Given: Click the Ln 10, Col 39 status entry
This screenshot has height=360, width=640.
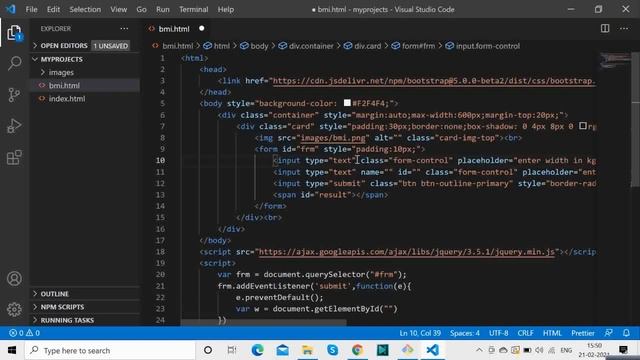Looking at the screenshot, I should (x=420, y=333).
